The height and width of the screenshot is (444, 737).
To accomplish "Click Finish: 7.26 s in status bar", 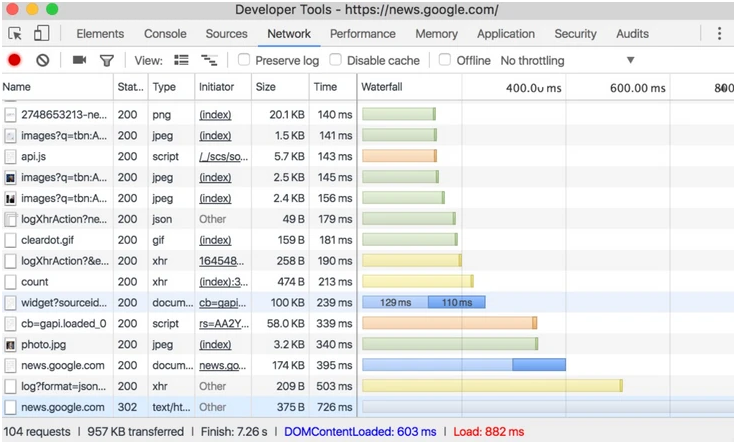I will [234, 432].
